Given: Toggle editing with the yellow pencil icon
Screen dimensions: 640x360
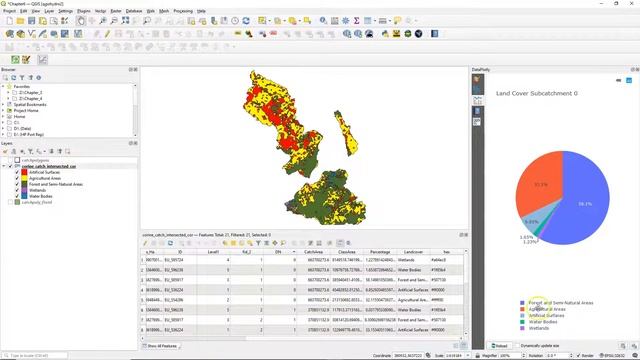Looking at the screenshot, I should point(107,34).
